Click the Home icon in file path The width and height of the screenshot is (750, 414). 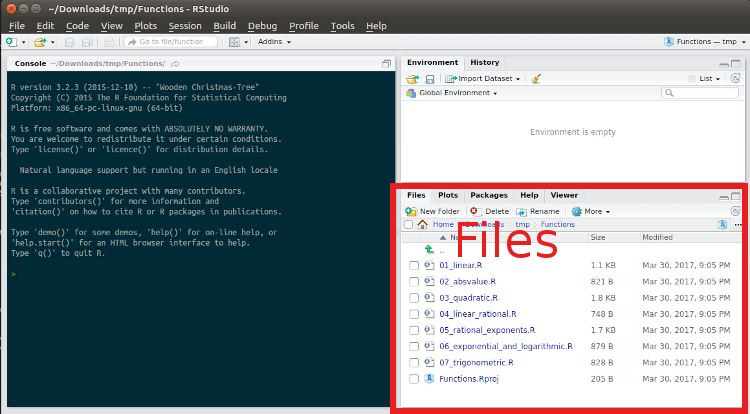click(422, 224)
